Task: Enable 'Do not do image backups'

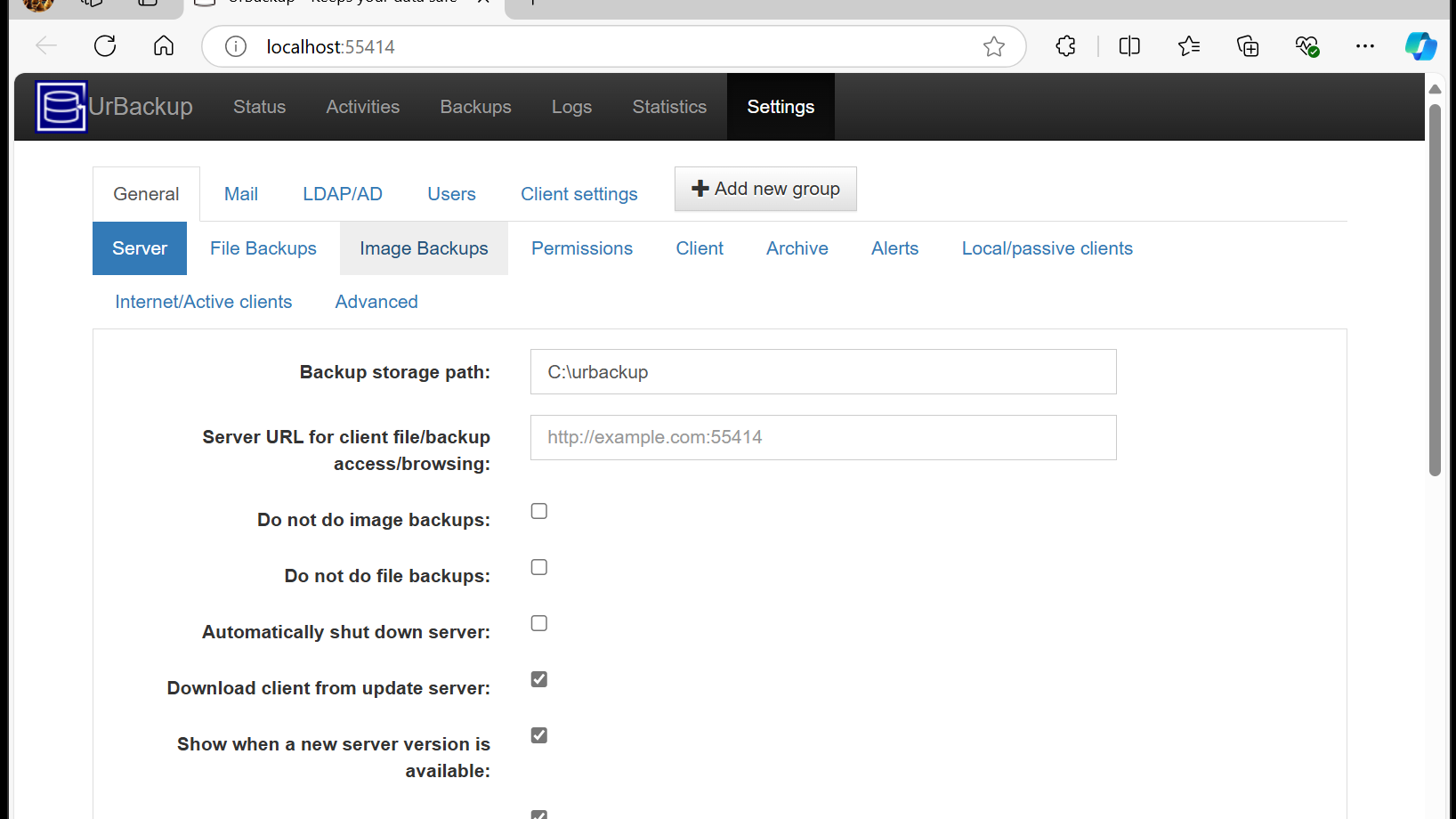Action: pyautogui.click(x=539, y=511)
